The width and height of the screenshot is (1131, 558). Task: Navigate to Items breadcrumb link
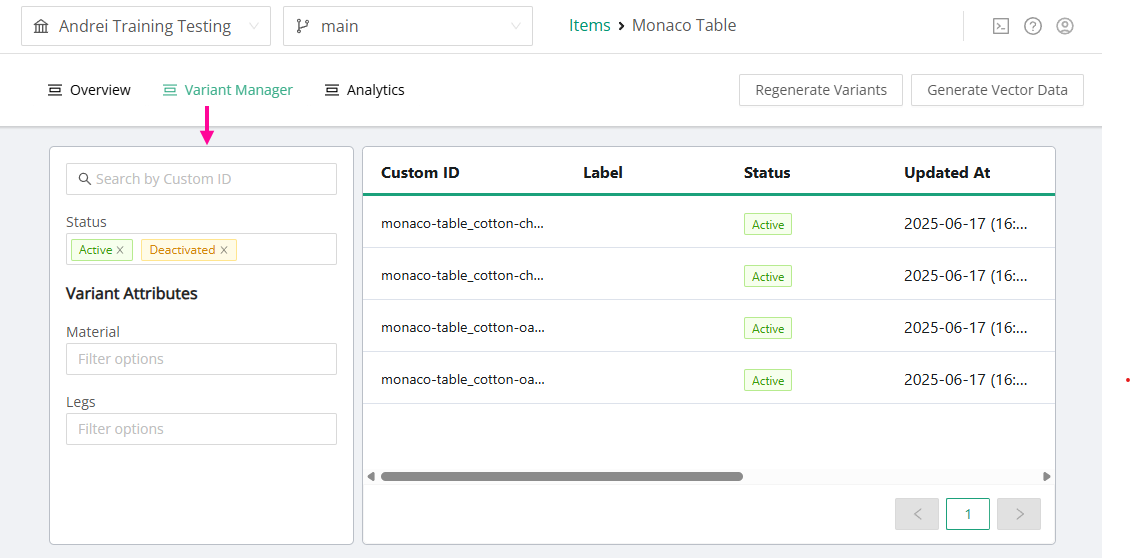pyautogui.click(x=589, y=26)
